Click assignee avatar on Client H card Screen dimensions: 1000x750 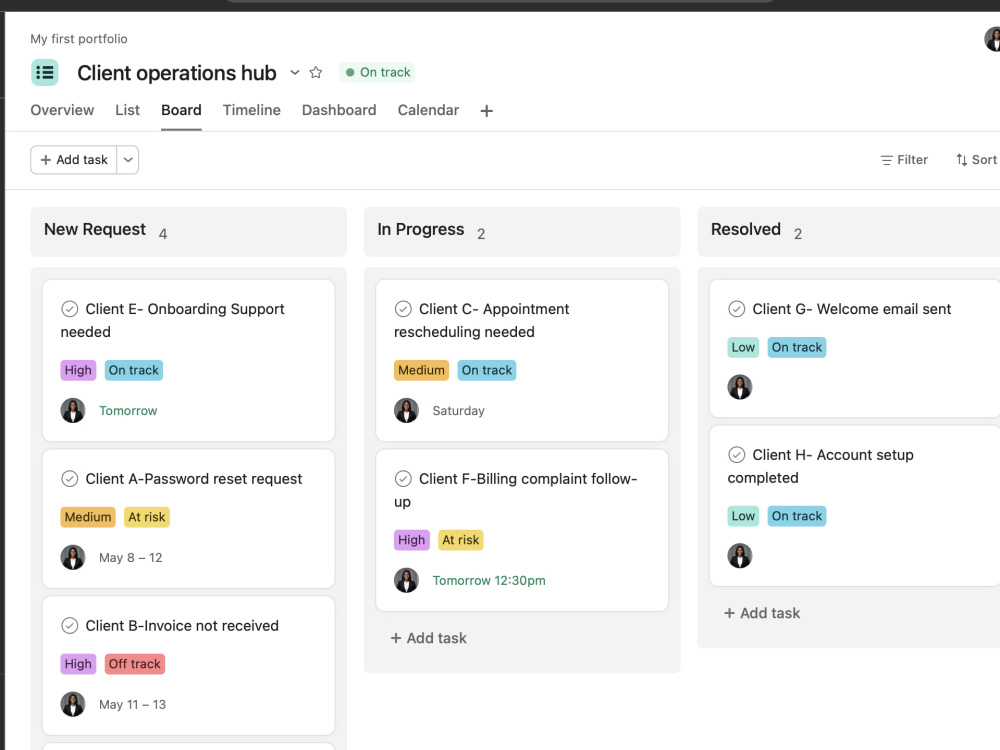point(740,556)
